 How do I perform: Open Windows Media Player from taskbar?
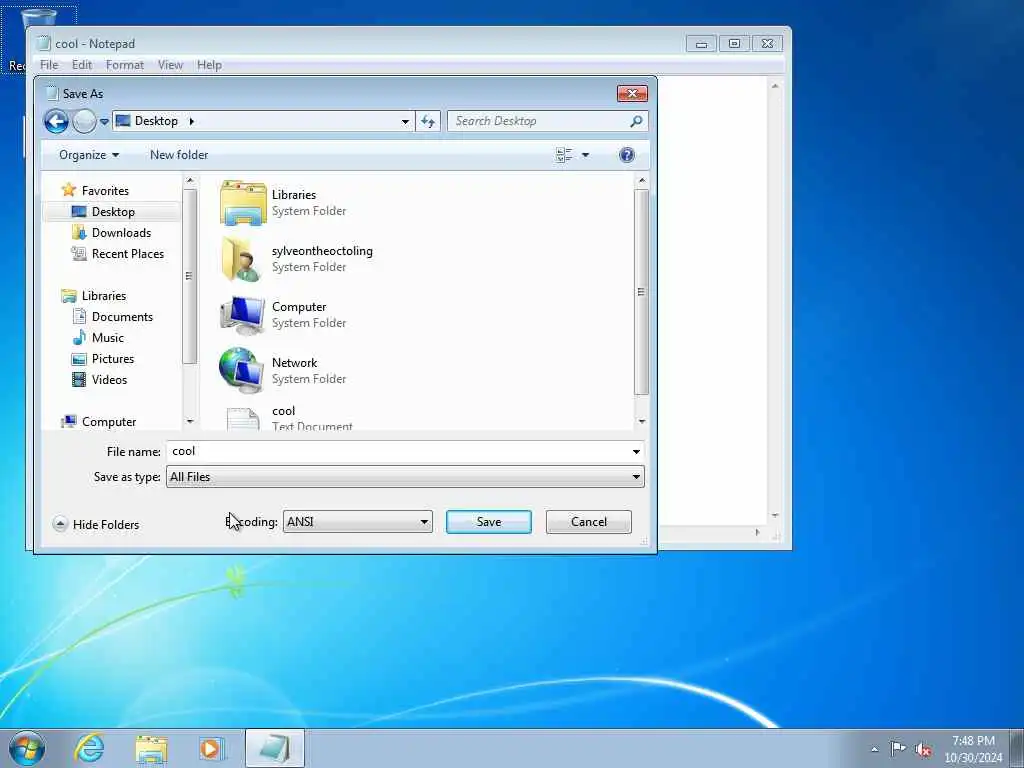click(212, 748)
